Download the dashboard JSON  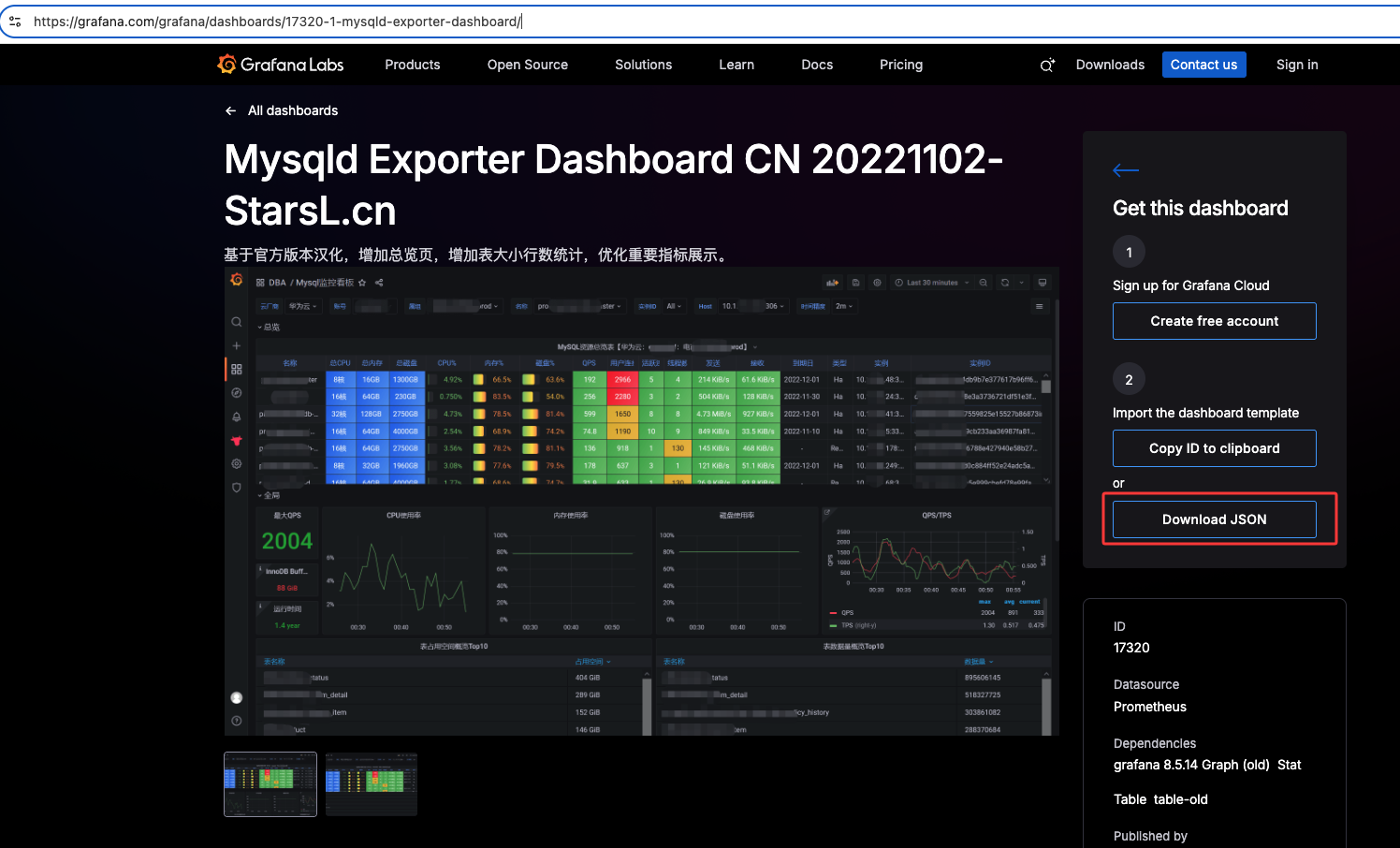pyautogui.click(x=1215, y=519)
